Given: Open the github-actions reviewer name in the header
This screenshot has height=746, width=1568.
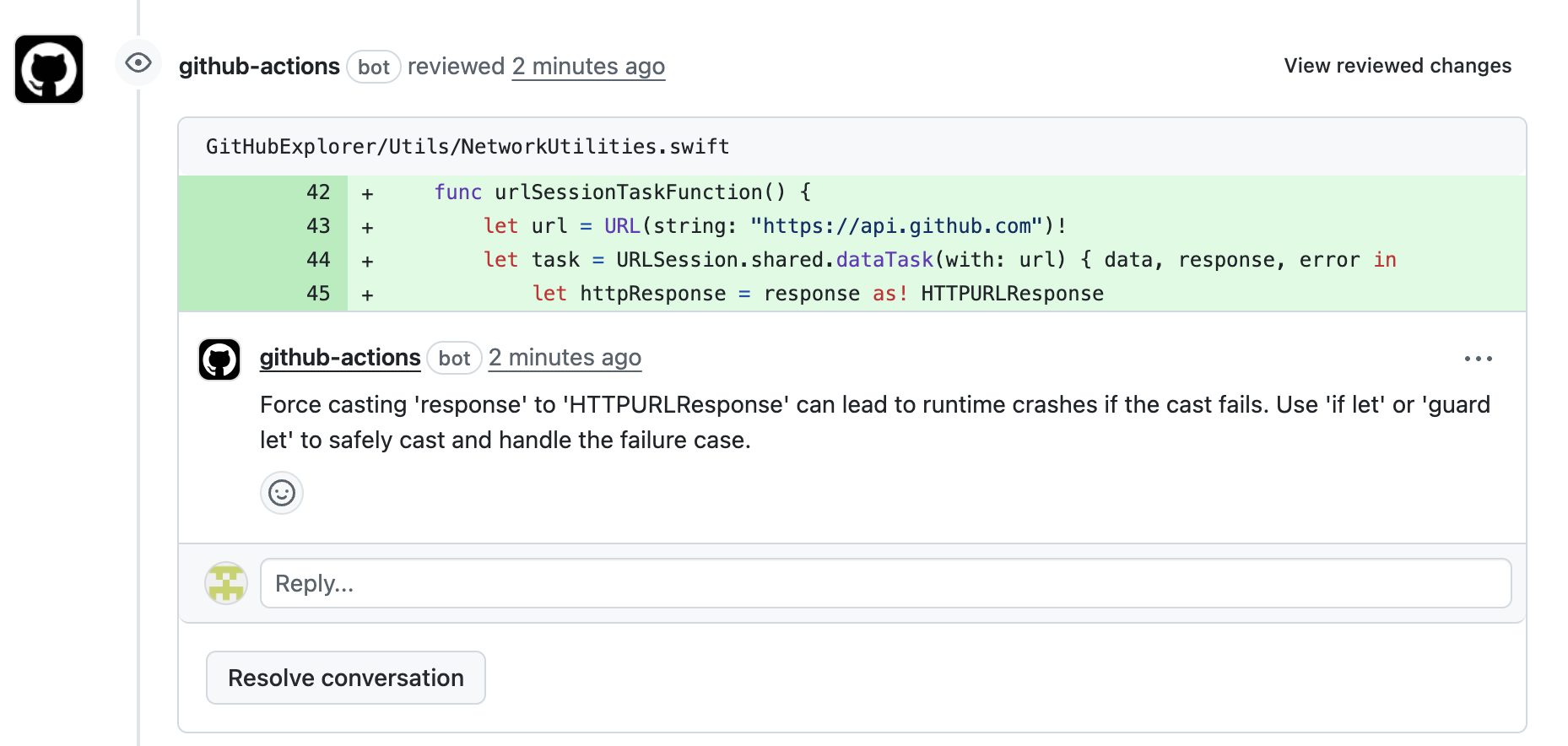Looking at the screenshot, I should pos(259,66).
